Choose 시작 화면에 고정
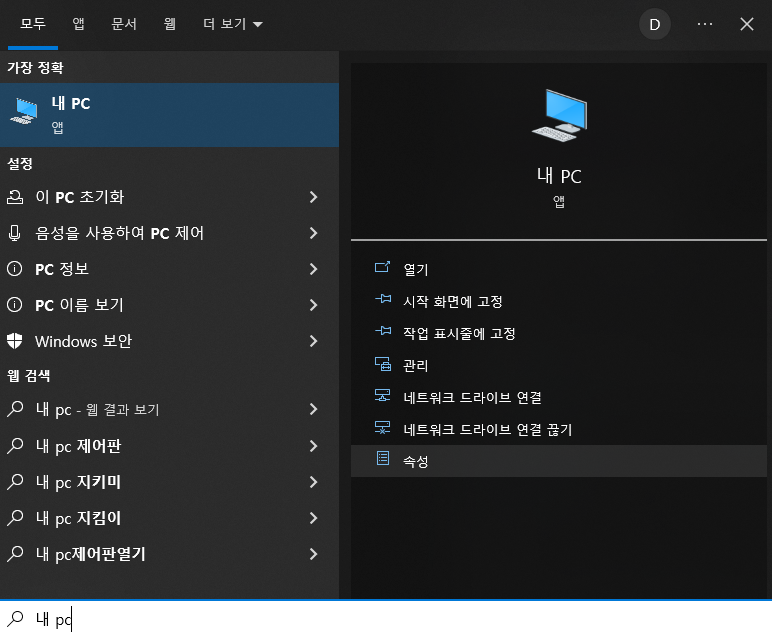Screen dimensions: 772x632 (559, 301)
